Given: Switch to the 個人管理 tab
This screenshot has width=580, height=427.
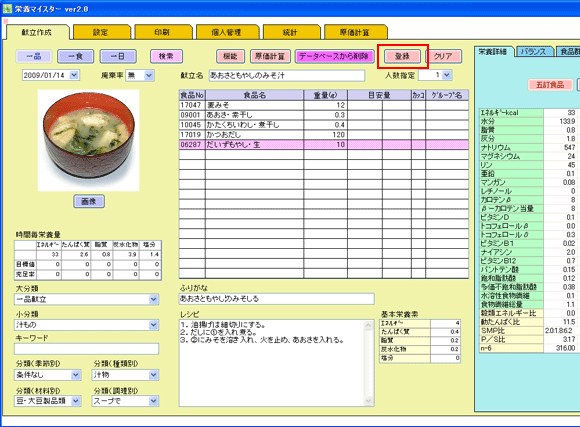Looking at the screenshot, I should coord(226,32).
